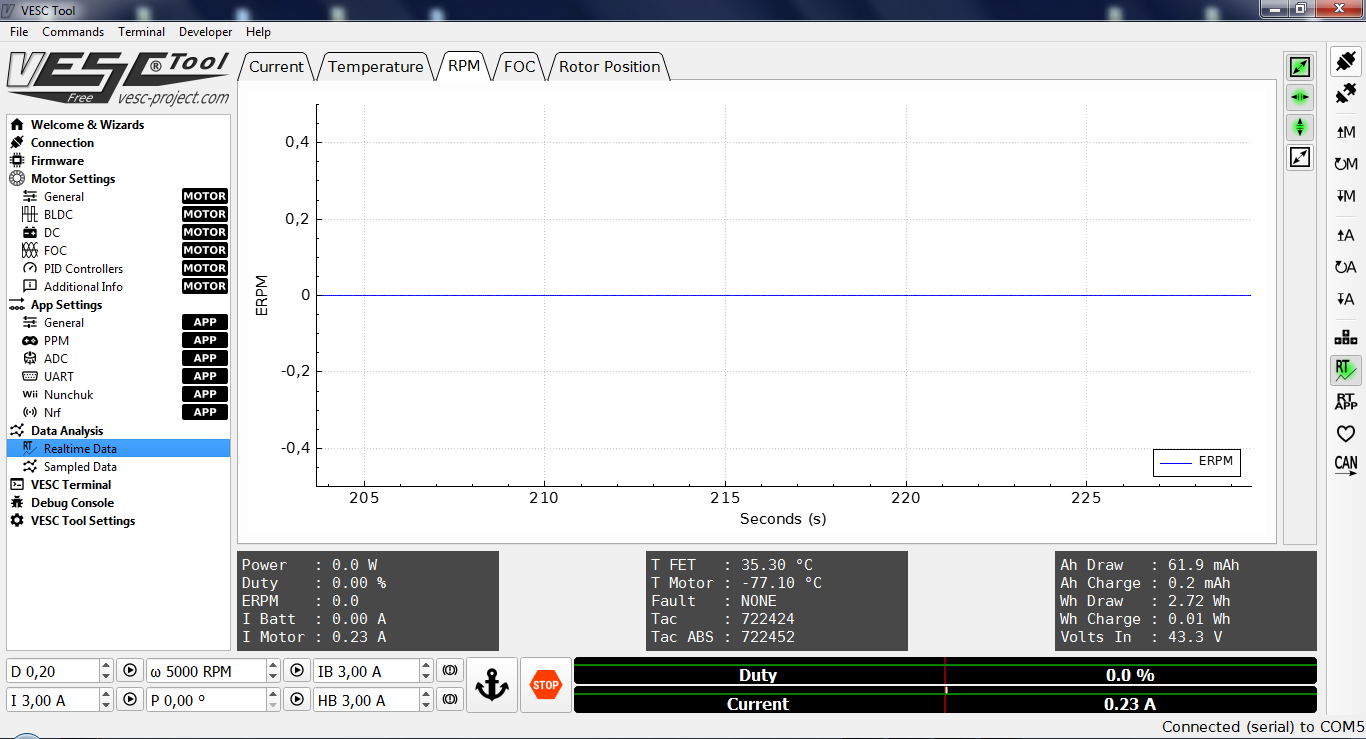
Task: Activate the CAN forward icon
Action: (1345, 465)
